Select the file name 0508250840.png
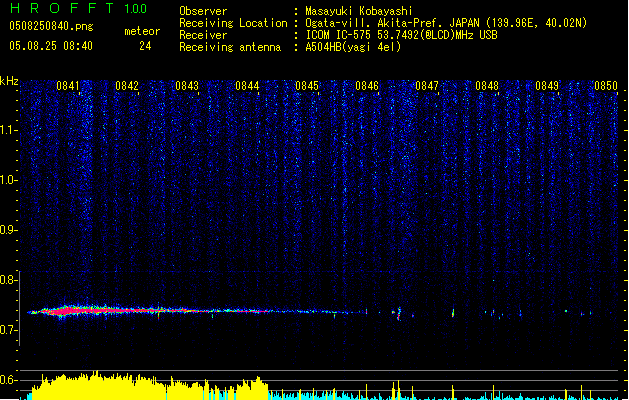The width and height of the screenshot is (629, 400). tap(51, 26)
